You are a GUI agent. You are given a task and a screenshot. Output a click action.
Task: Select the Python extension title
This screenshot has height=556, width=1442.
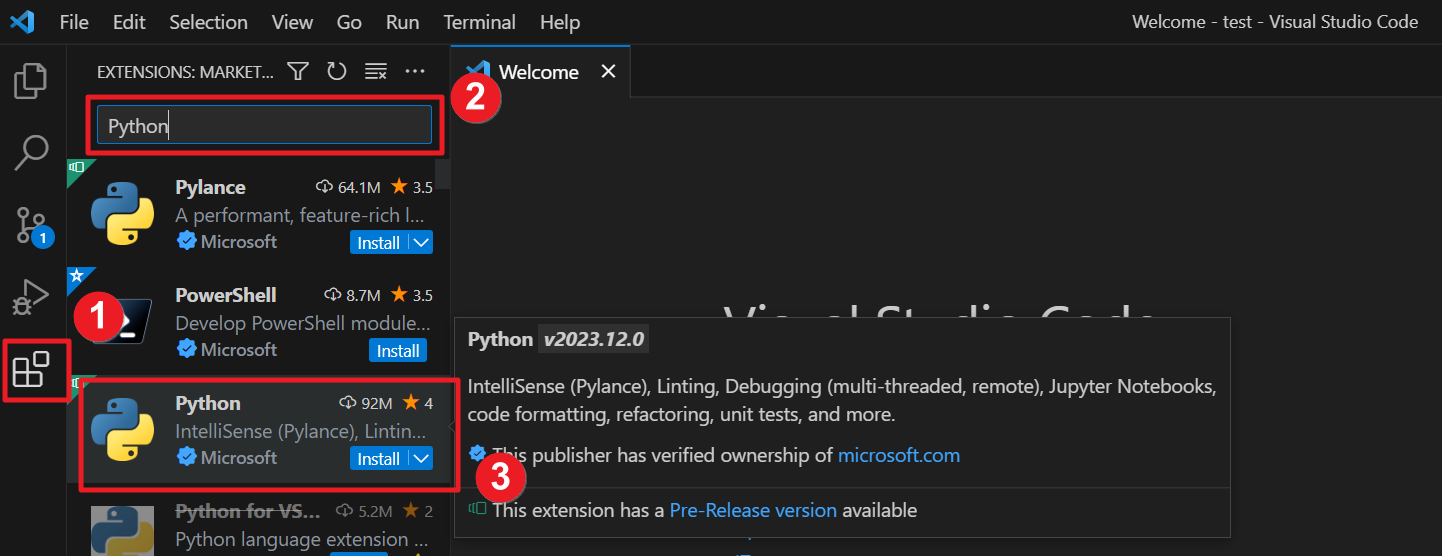(208, 403)
